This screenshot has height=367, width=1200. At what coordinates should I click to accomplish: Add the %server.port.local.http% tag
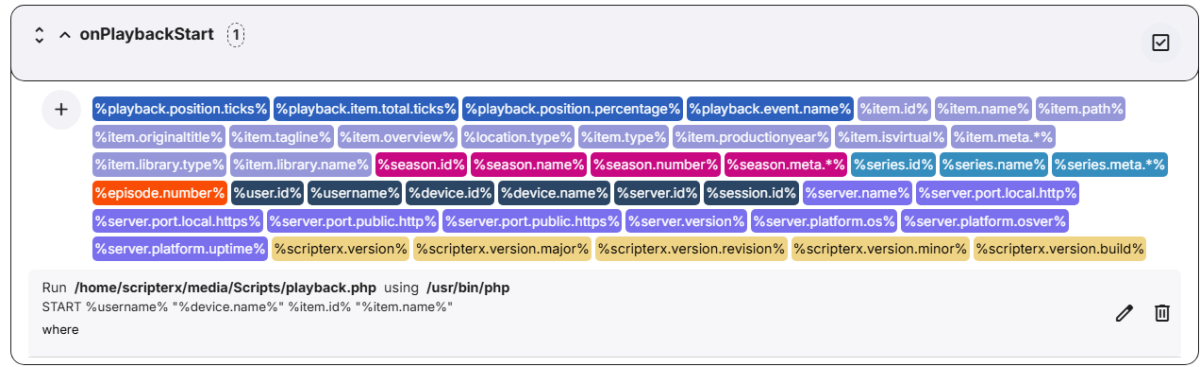tap(997, 192)
